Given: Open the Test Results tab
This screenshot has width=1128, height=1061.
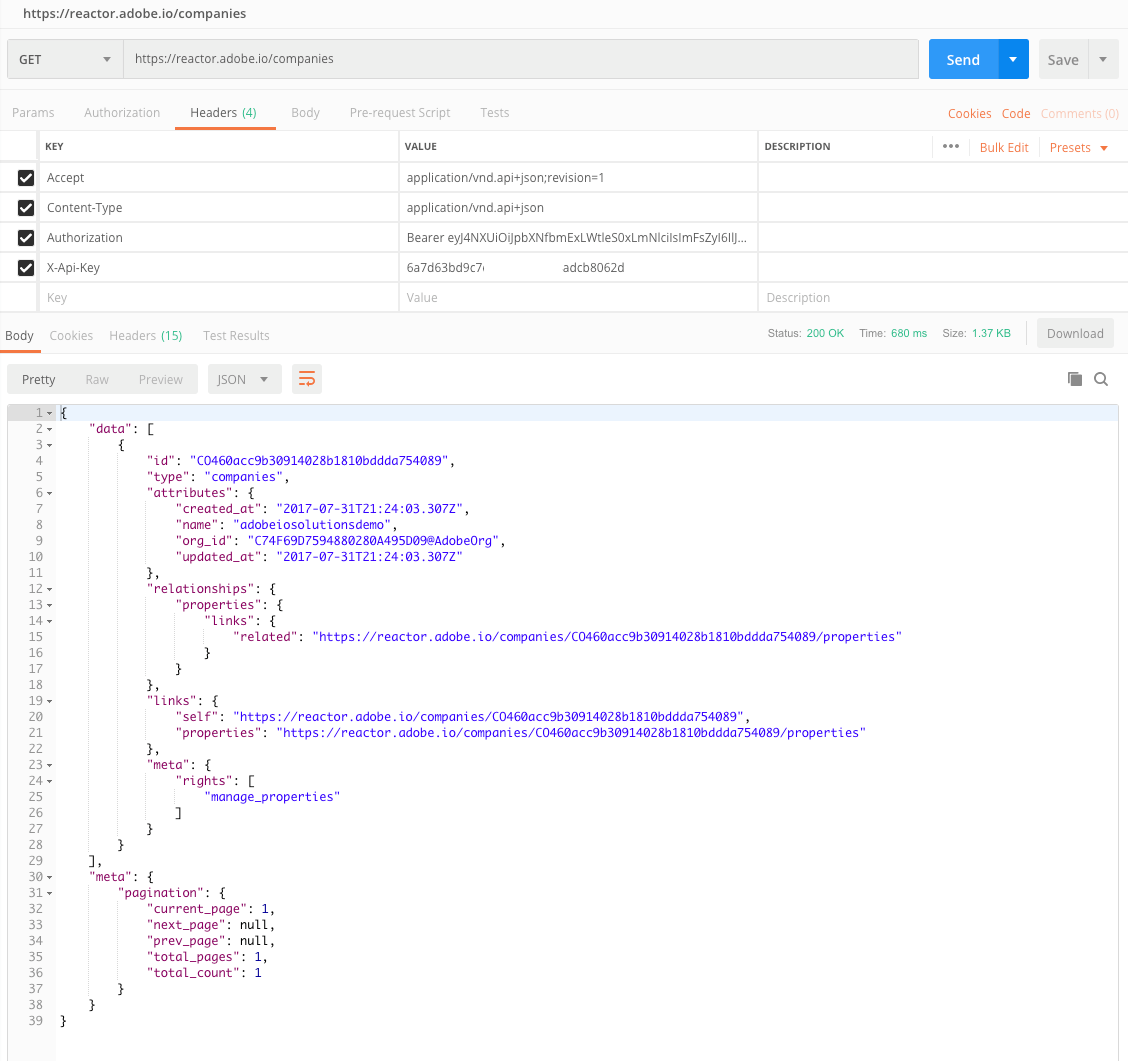Looking at the screenshot, I should coord(236,336).
